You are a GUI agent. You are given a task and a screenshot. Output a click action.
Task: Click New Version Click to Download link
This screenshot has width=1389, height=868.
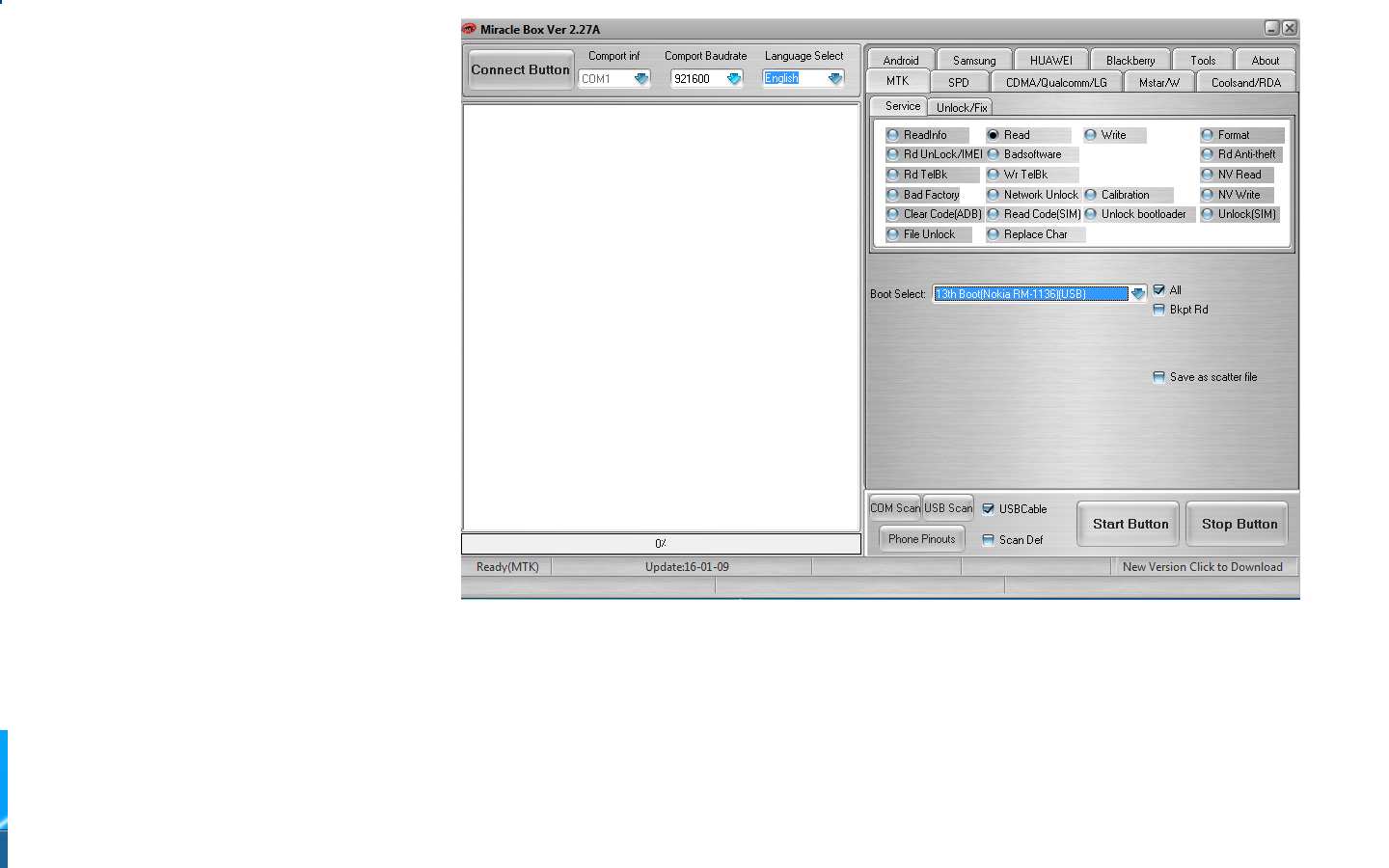[x=1202, y=567]
